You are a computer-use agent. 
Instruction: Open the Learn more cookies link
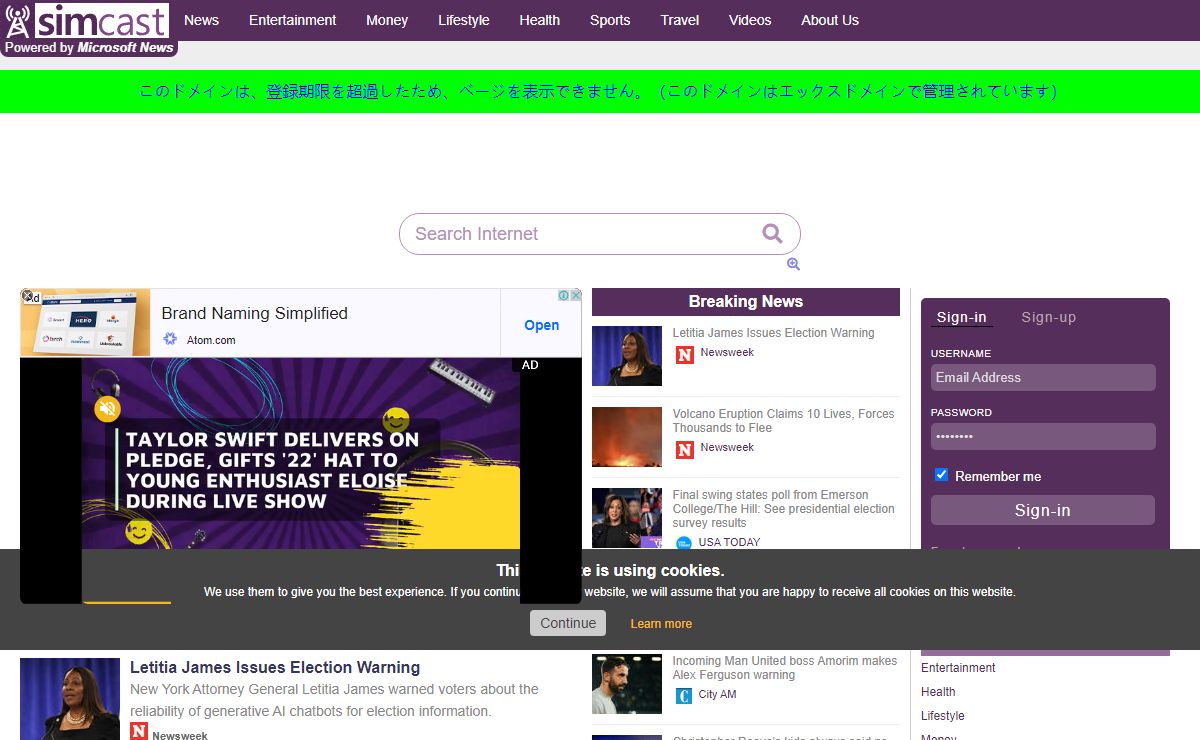pyautogui.click(x=661, y=623)
